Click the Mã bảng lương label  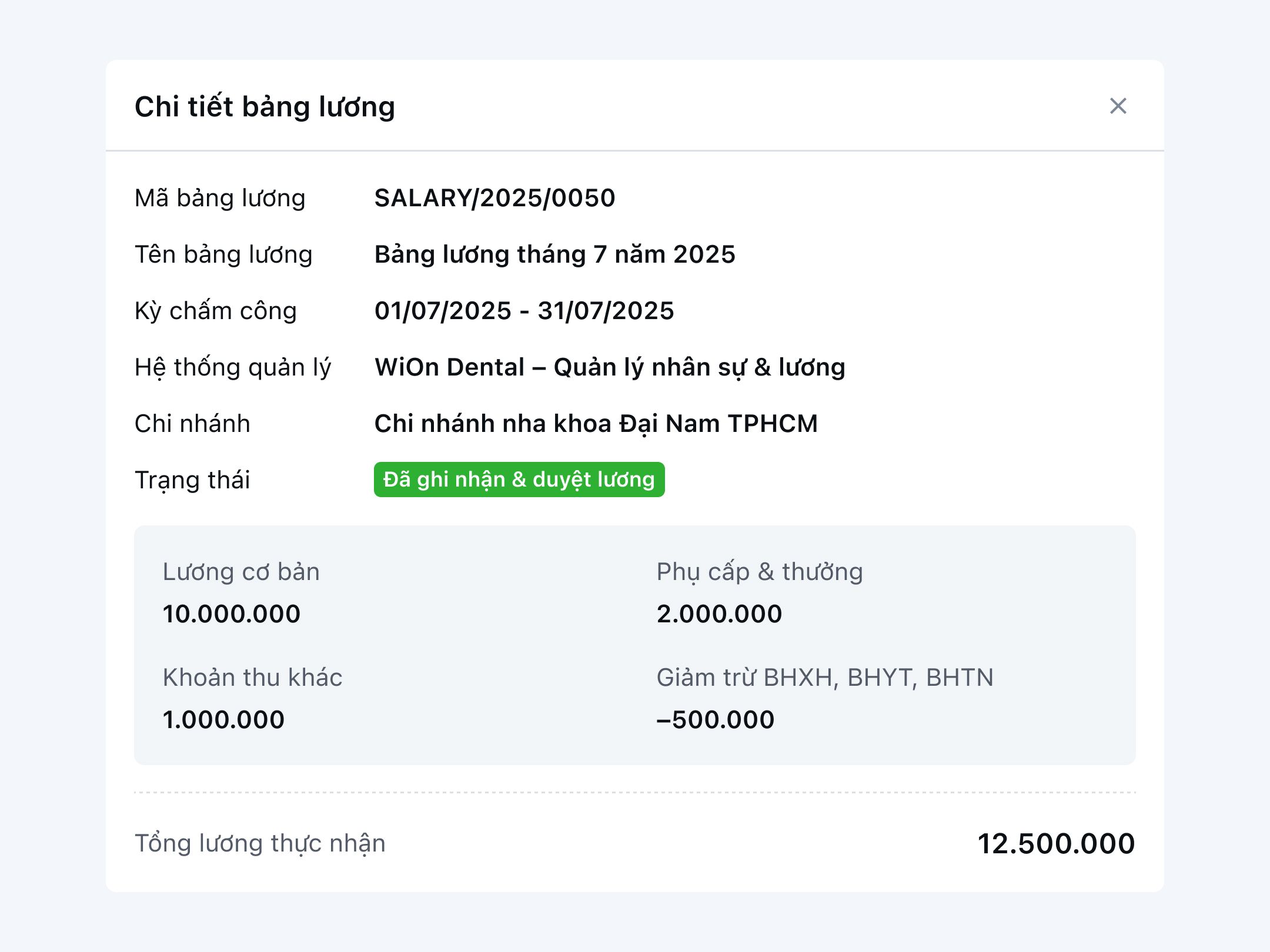click(220, 198)
